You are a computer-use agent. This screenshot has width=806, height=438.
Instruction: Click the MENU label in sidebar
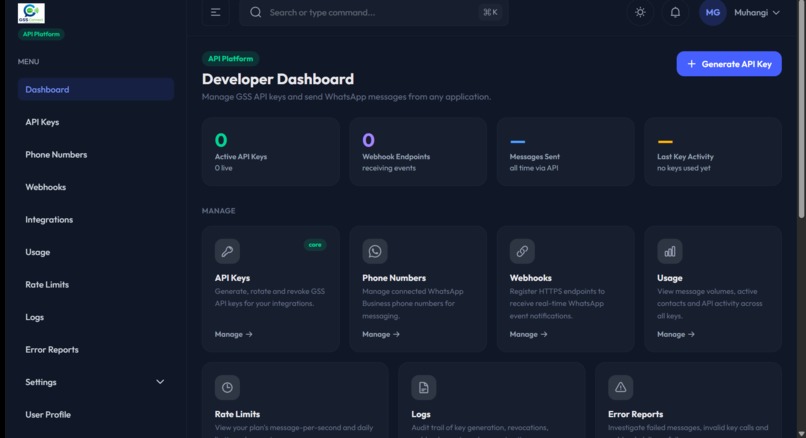point(28,62)
